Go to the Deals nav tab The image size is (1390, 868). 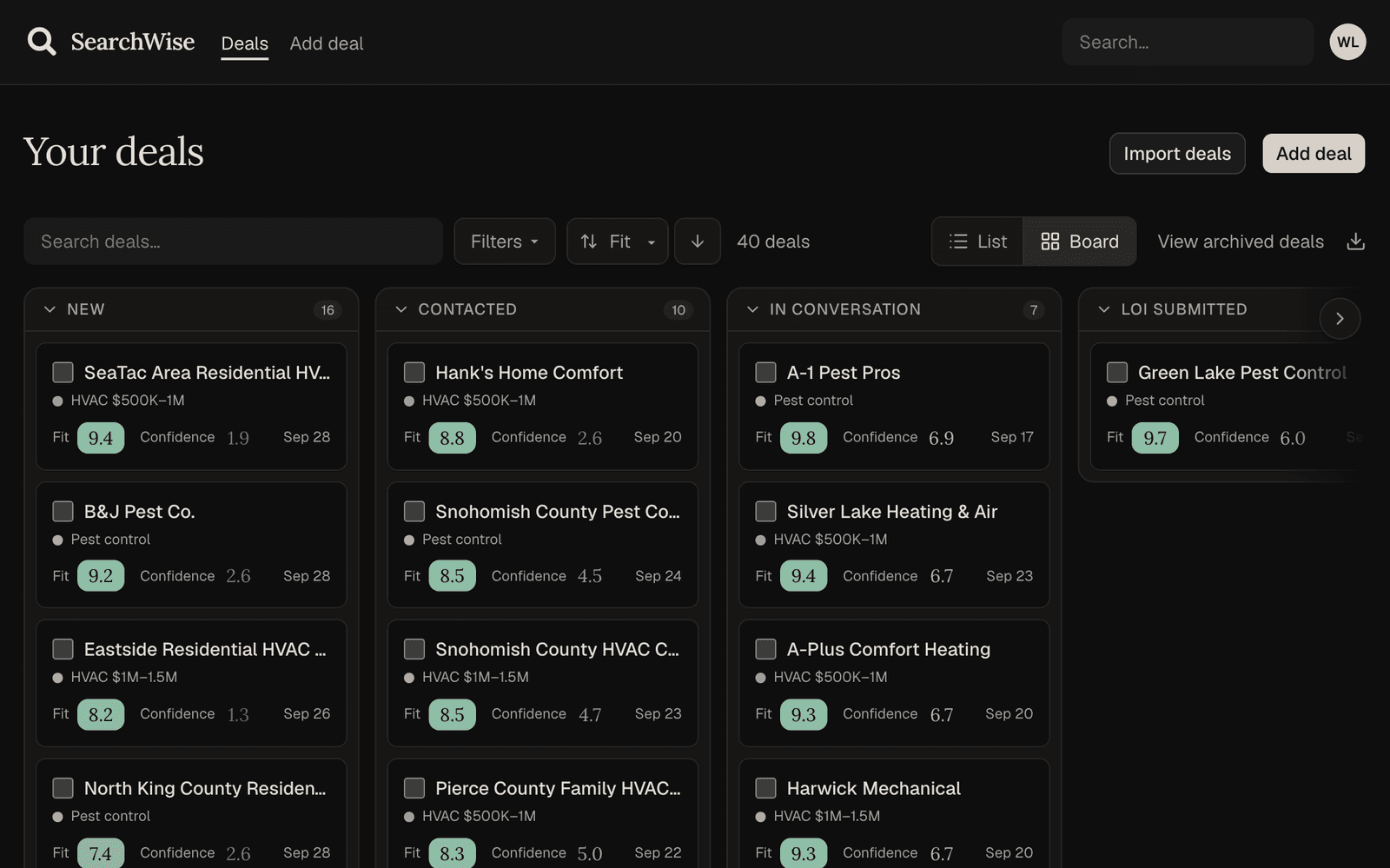[x=245, y=43]
